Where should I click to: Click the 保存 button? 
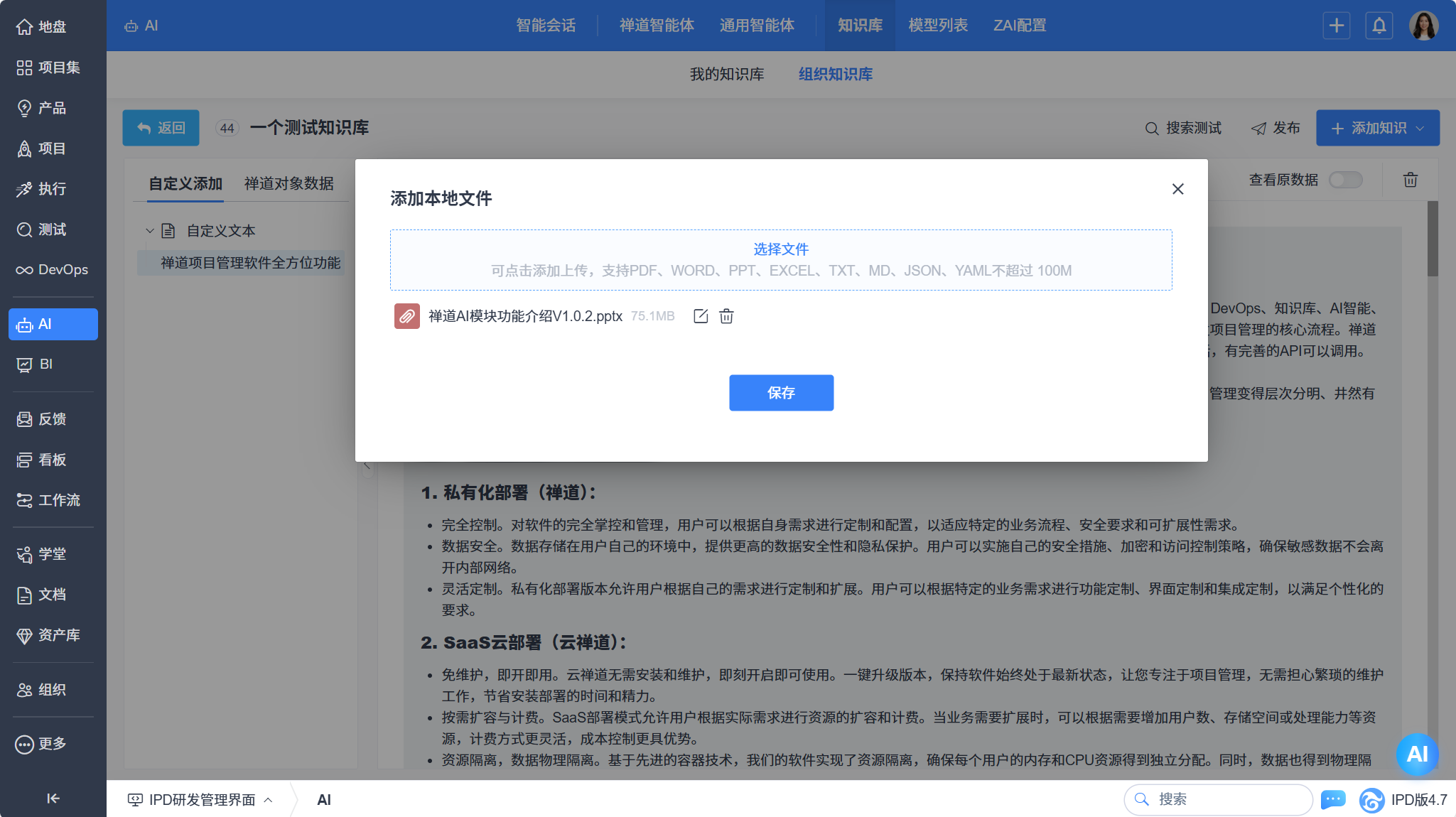click(x=780, y=393)
